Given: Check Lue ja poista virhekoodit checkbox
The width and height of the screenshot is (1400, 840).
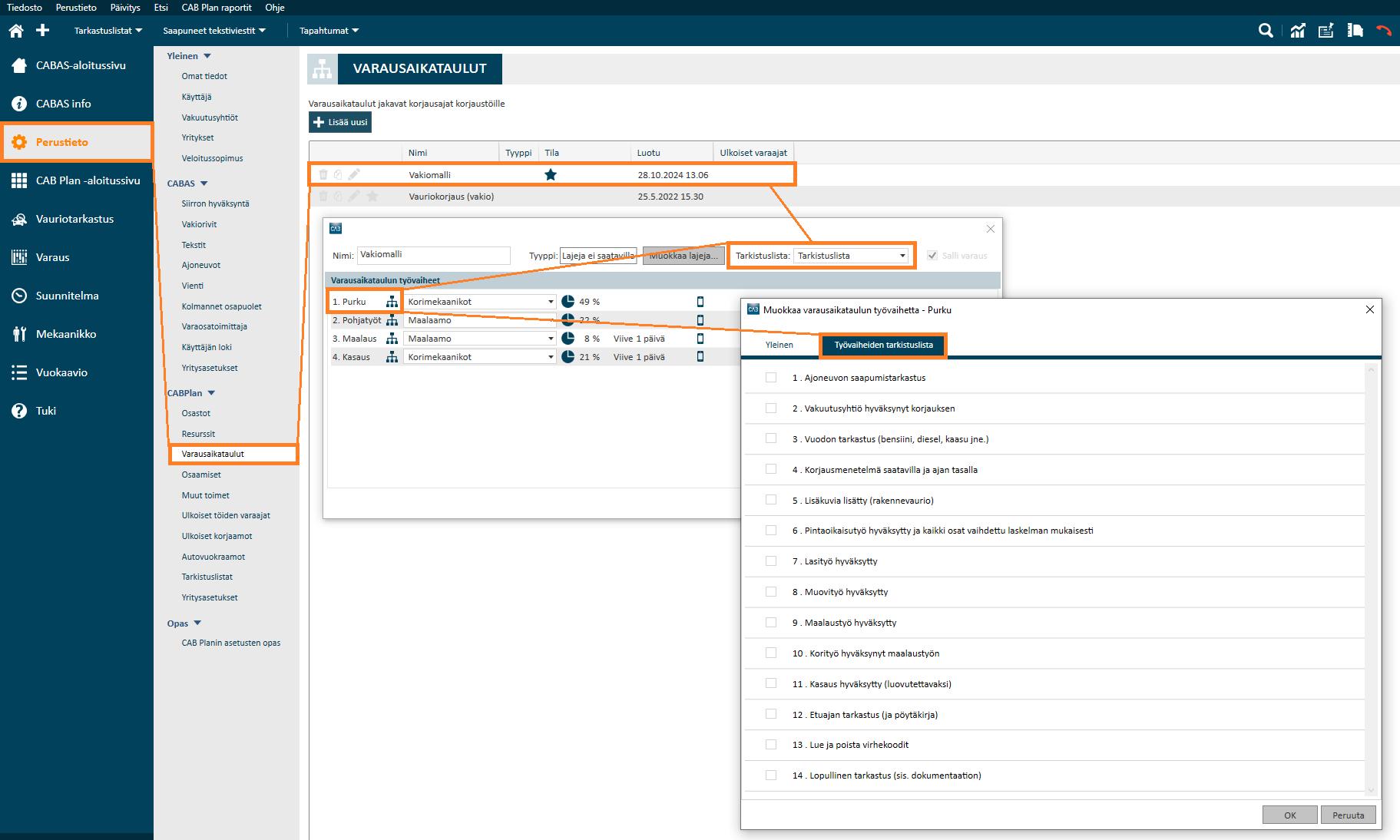Looking at the screenshot, I should (771, 745).
